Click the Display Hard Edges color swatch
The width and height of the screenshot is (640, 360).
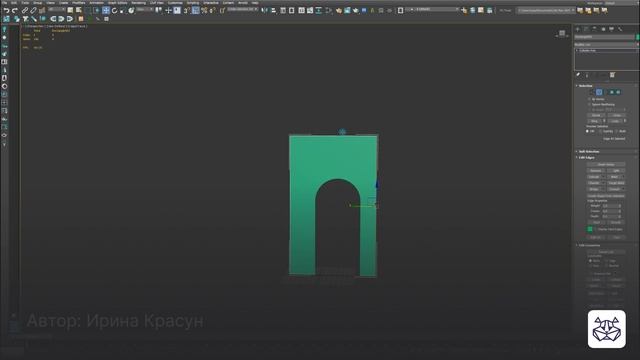coord(590,229)
